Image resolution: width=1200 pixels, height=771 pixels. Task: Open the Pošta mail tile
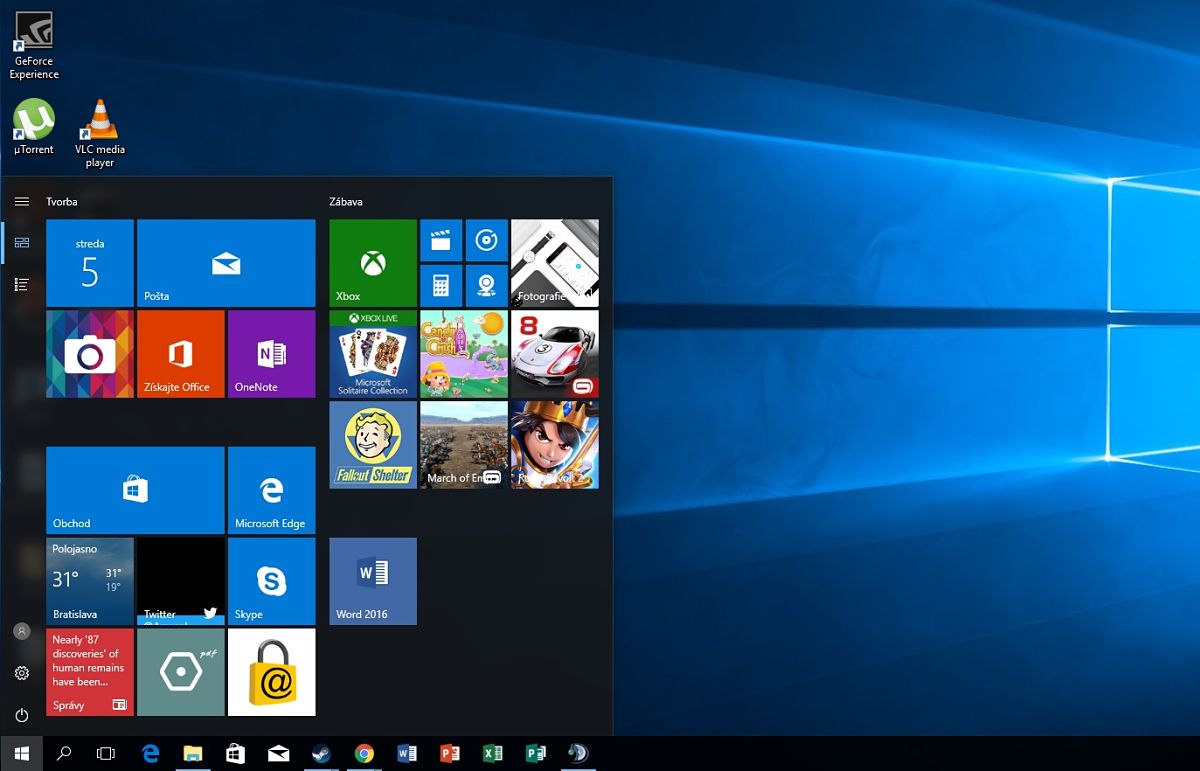pos(226,263)
